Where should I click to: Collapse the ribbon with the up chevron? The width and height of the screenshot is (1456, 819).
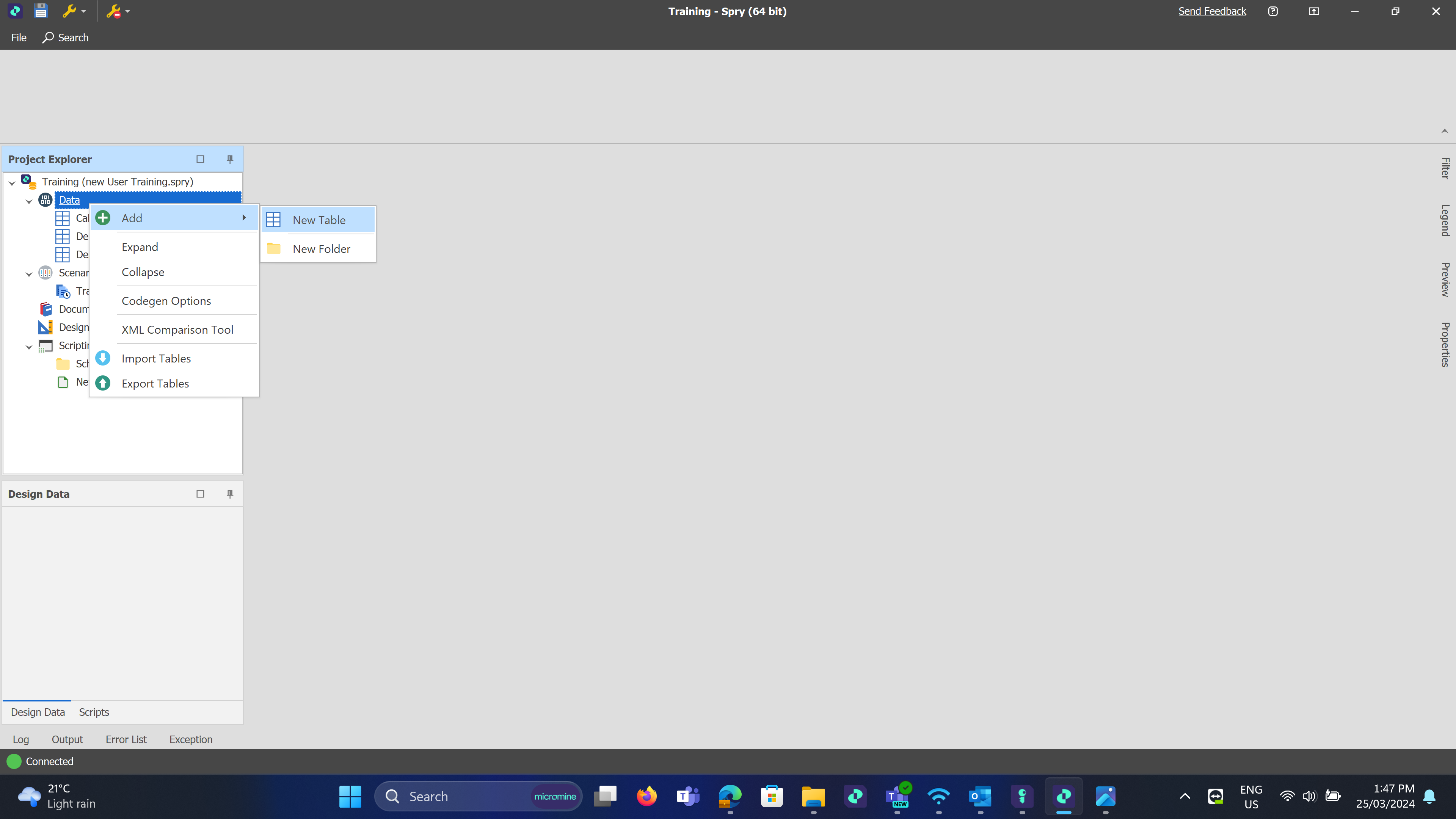(1444, 130)
